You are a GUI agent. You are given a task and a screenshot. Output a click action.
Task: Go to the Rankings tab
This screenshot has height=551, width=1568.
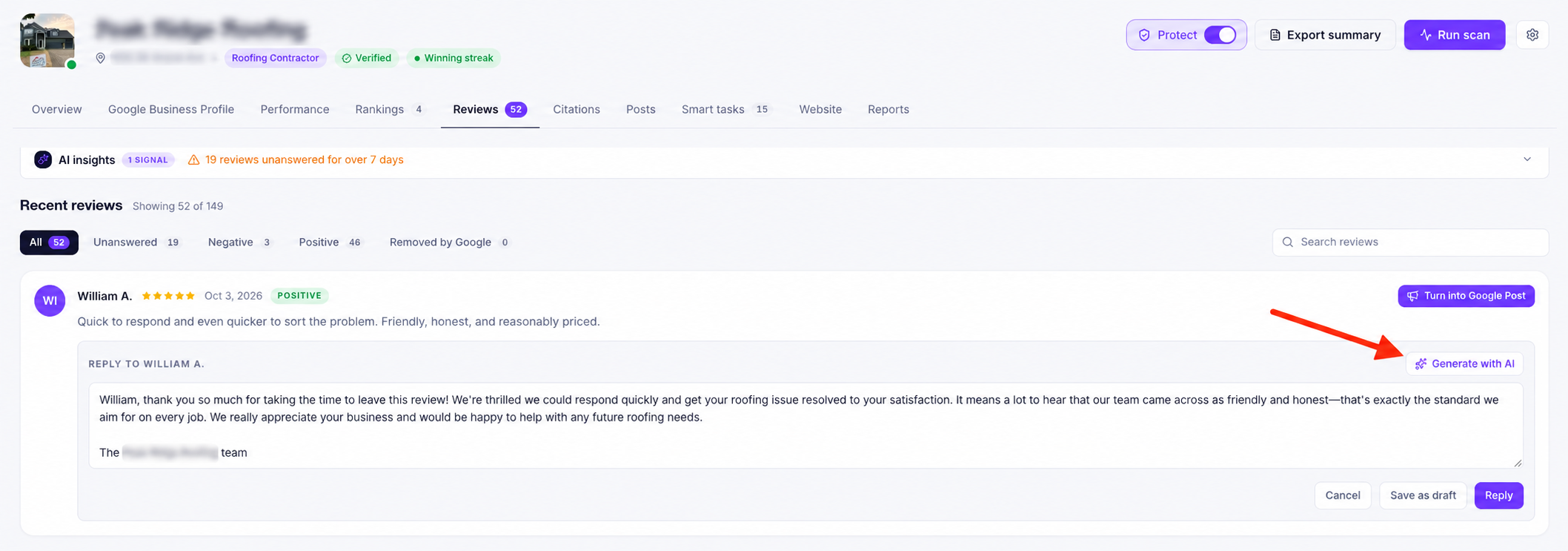tap(390, 109)
